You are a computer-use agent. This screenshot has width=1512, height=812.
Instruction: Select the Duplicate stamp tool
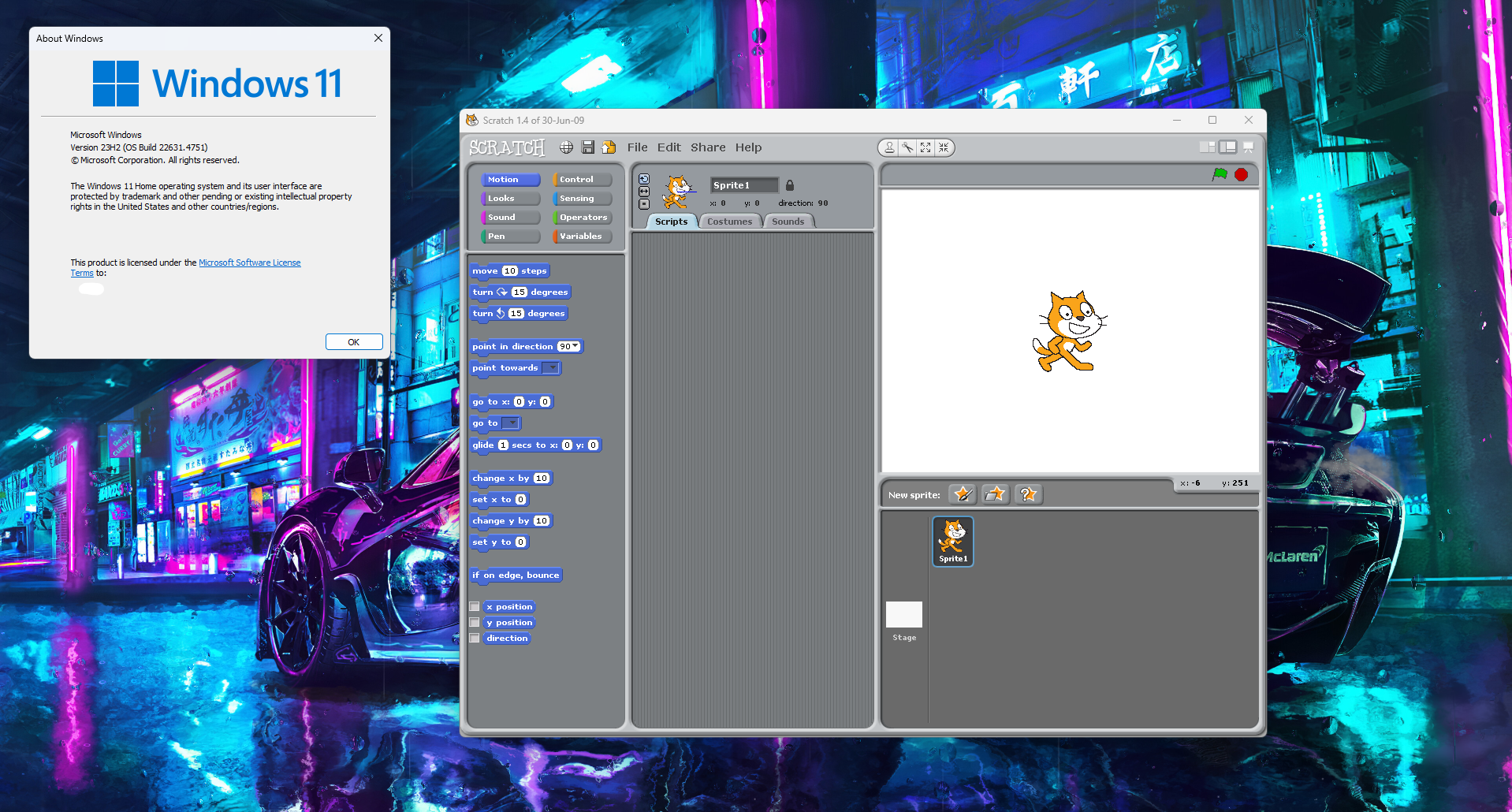tap(889, 147)
